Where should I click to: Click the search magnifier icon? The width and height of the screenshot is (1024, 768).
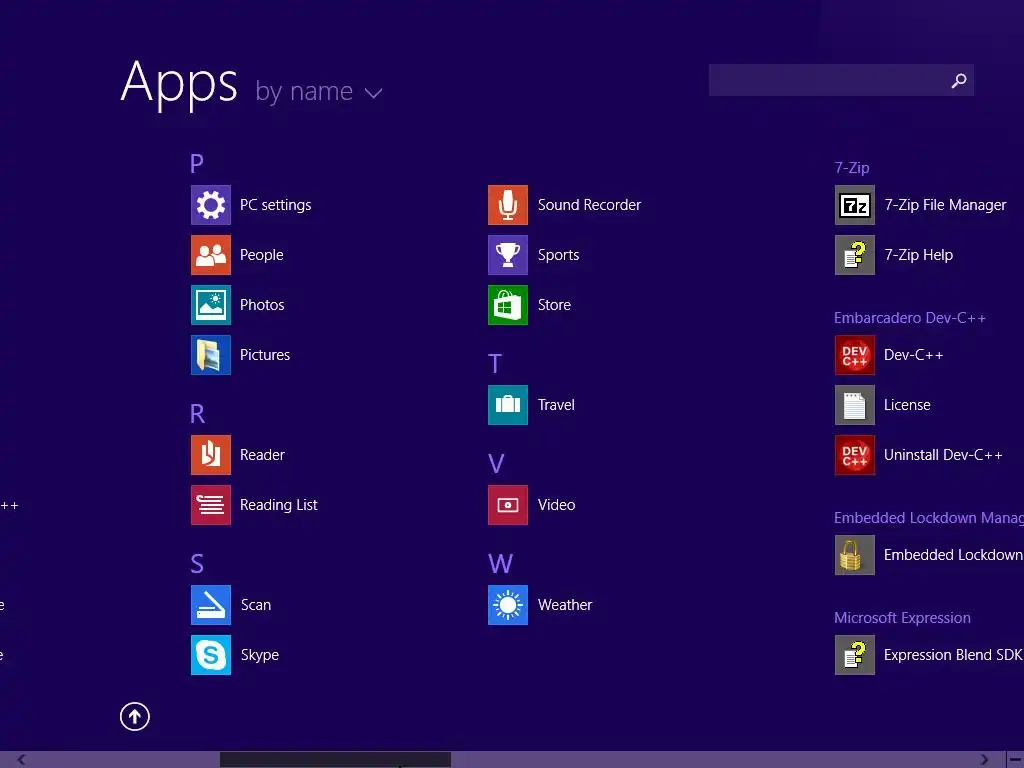(958, 80)
